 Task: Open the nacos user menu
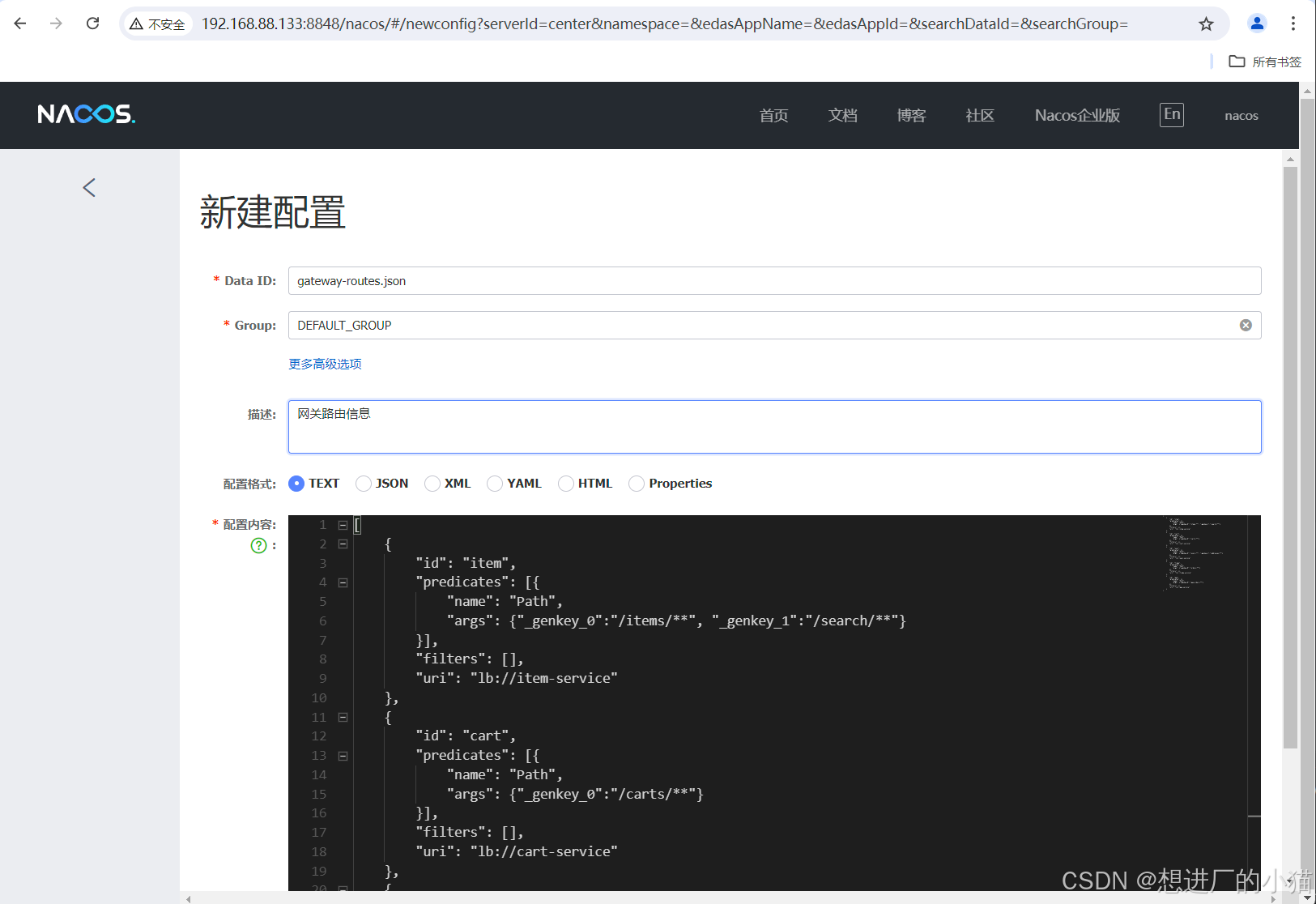(x=1241, y=115)
